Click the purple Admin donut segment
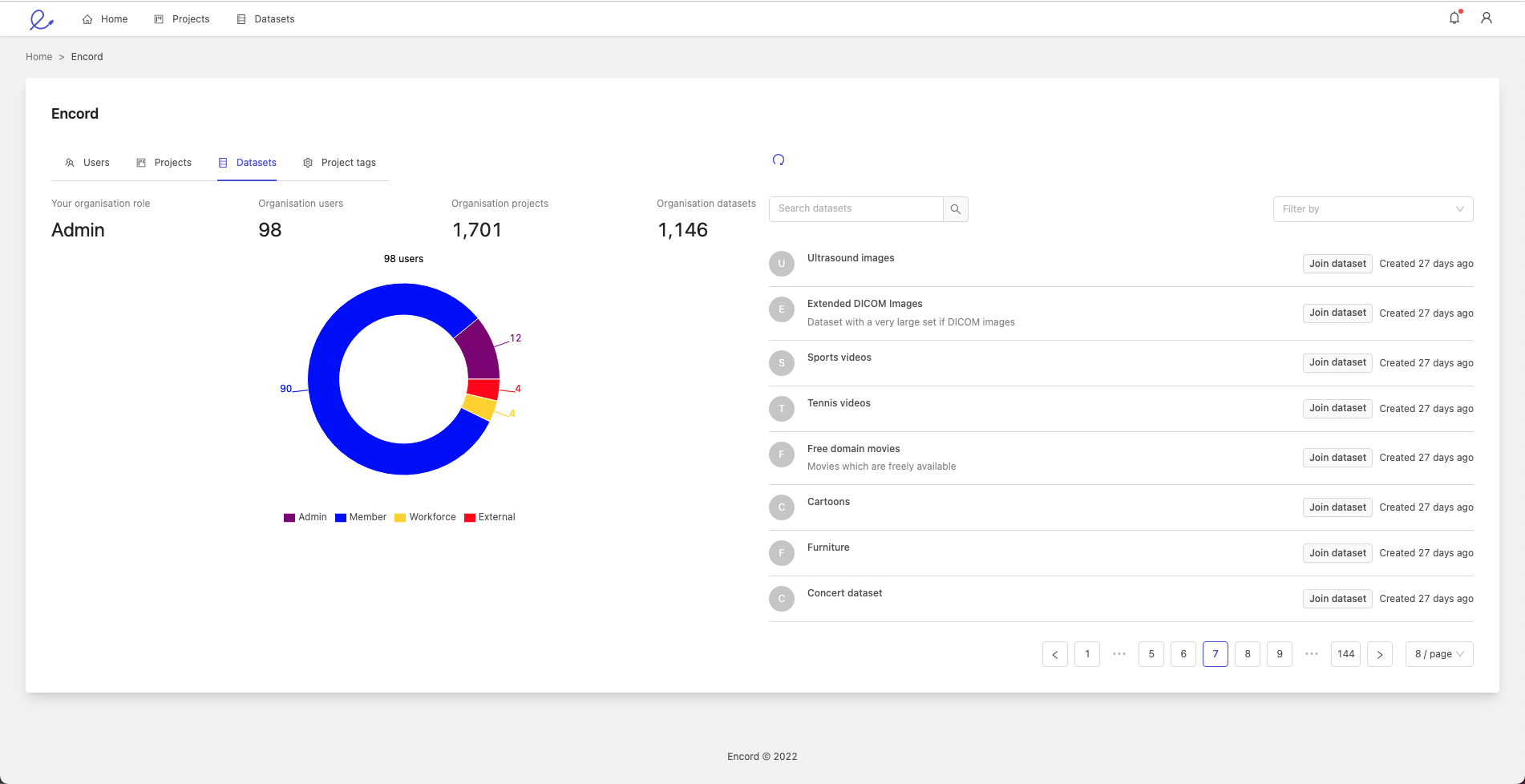Image resolution: width=1525 pixels, height=784 pixels. click(479, 351)
